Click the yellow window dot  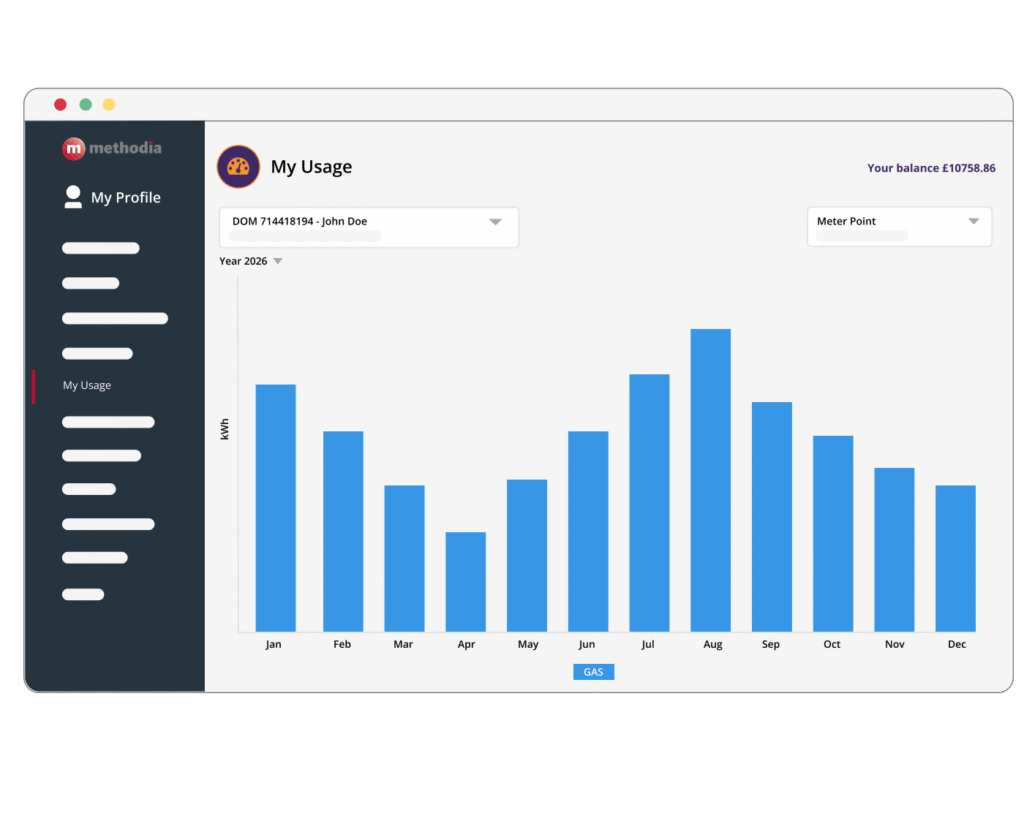click(x=109, y=104)
